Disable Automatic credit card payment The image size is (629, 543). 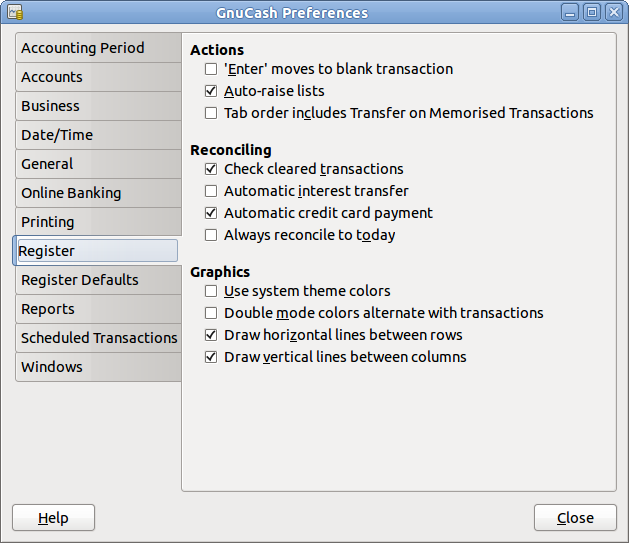pos(211,213)
